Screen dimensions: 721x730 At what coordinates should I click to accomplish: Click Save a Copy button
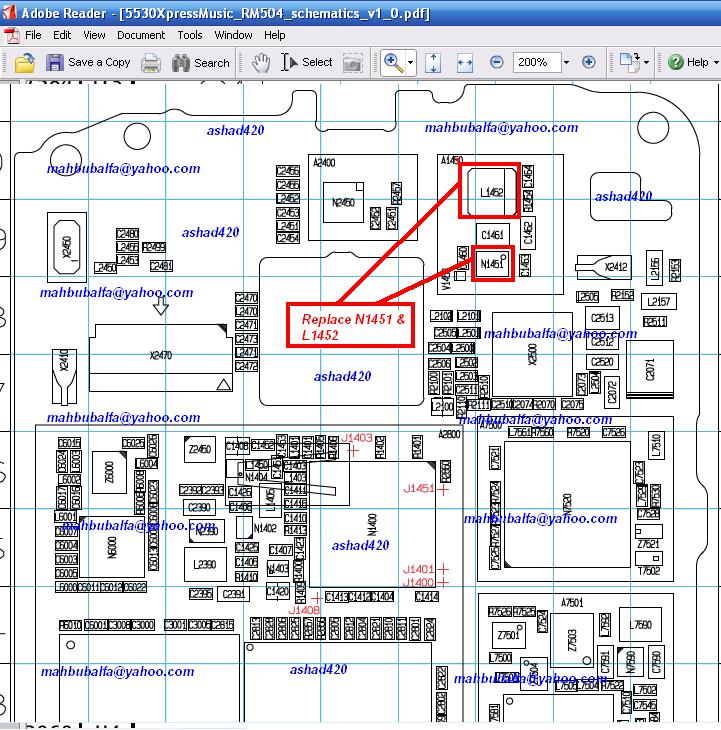point(88,62)
